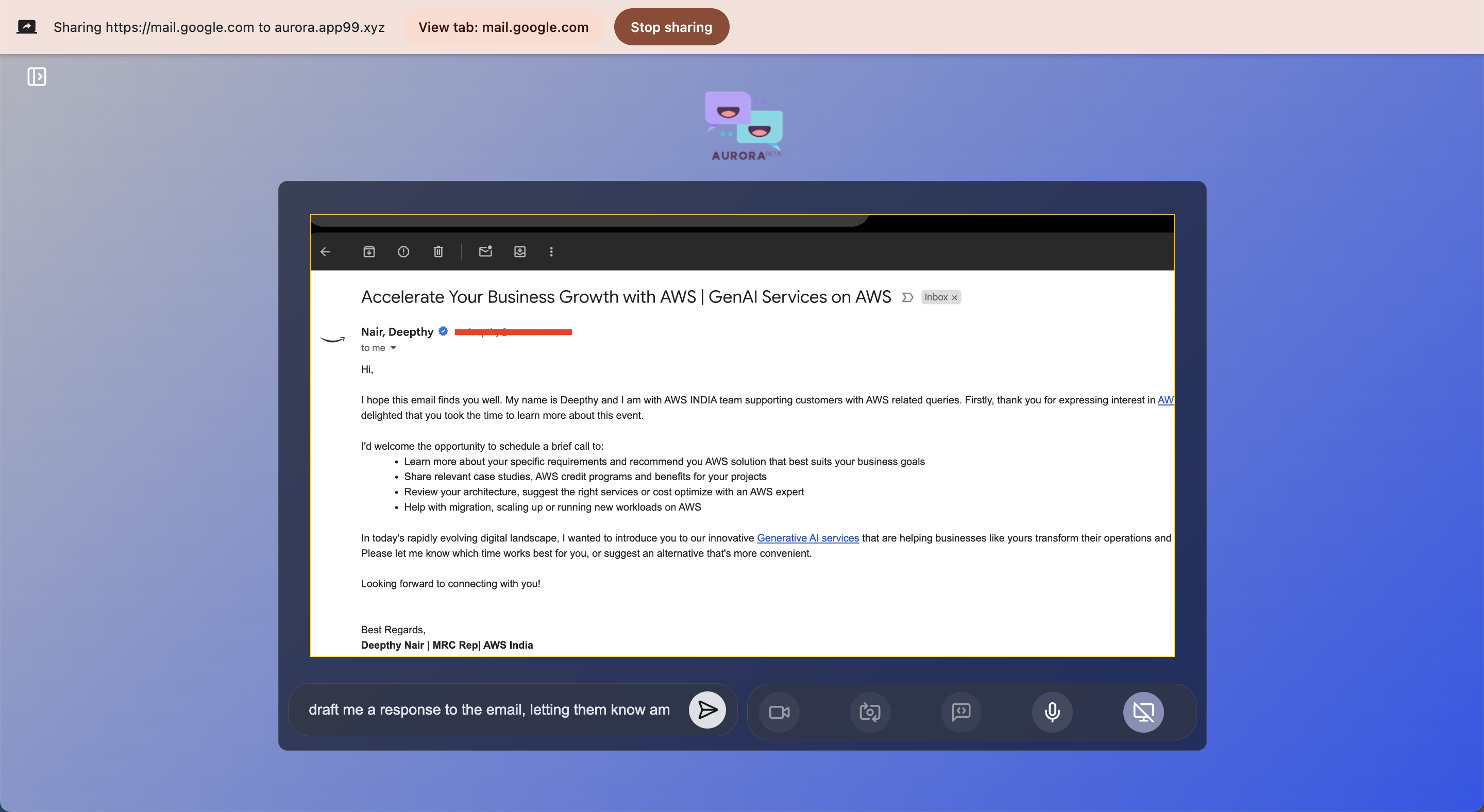Archive the email with archive icon
The width and height of the screenshot is (1484, 812).
(369, 251)
